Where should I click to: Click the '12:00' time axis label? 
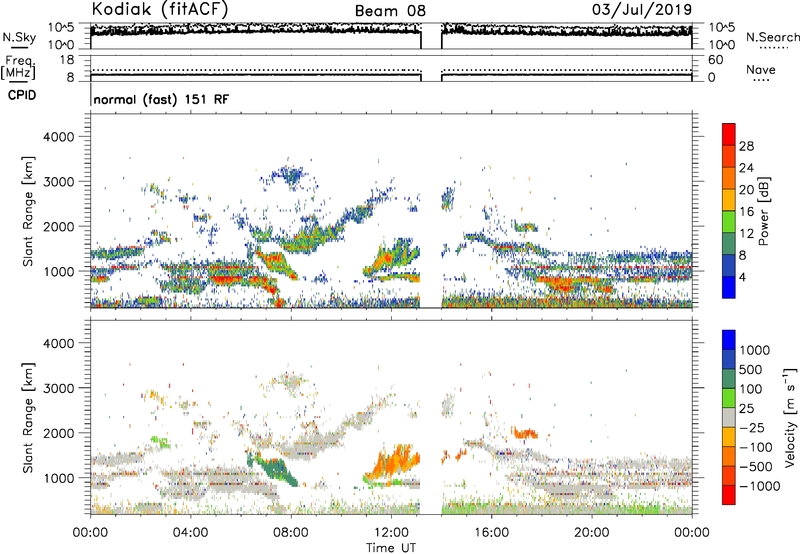391,533
